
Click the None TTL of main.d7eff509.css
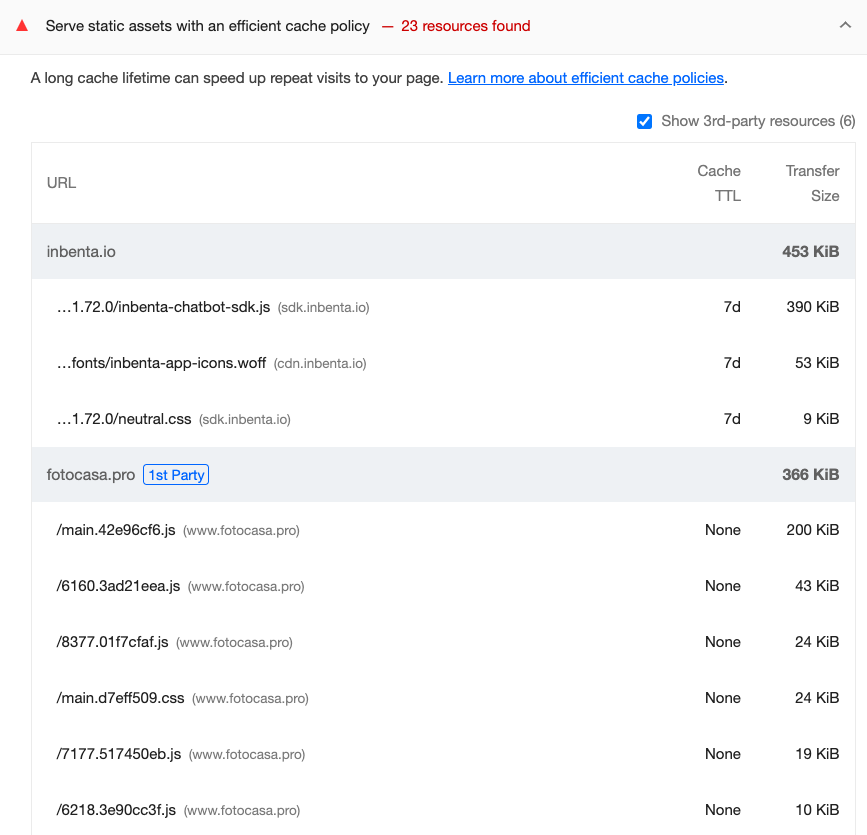click(723, 698)
